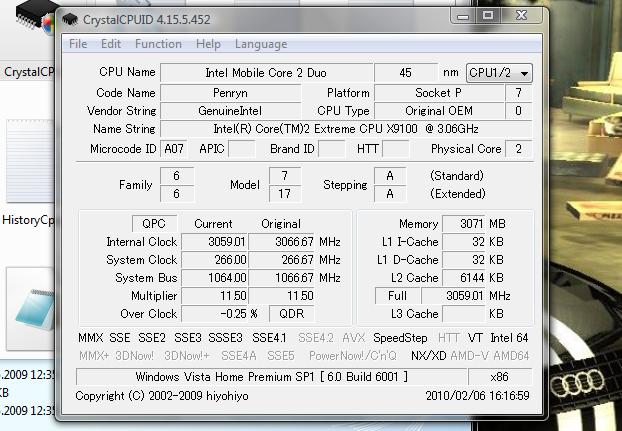This screenshot has height=431, width=622.
Task: Select the HistoryCp text file icon
Action: (x=29, y=161)
